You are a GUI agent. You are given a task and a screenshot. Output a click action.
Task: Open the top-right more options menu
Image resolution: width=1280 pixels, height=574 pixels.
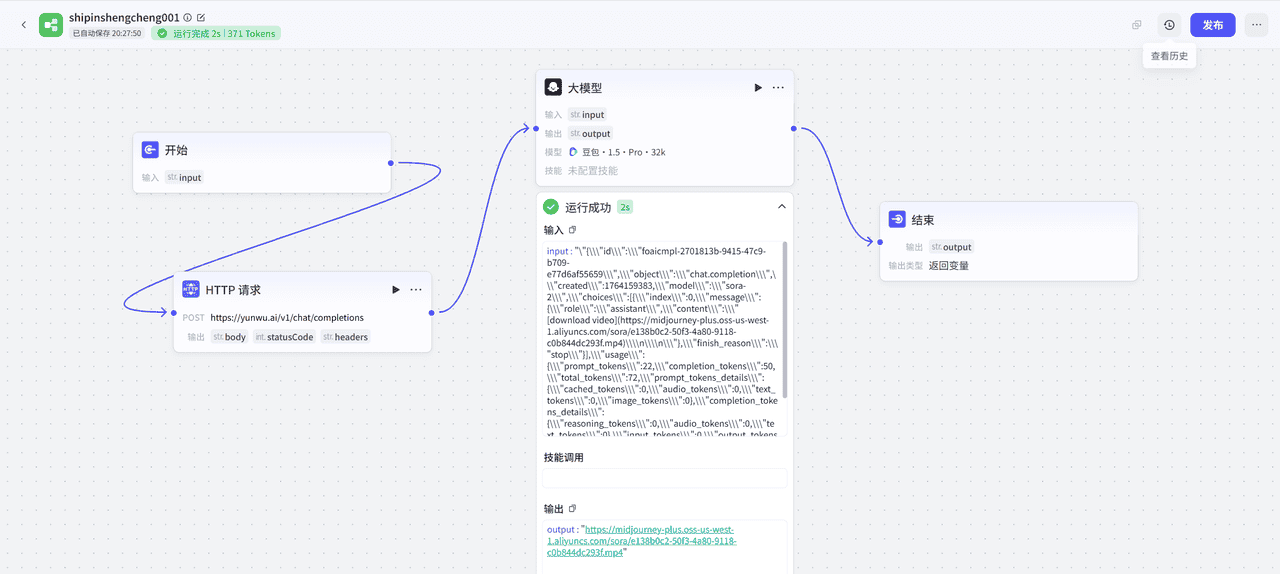click(1257, 25)
